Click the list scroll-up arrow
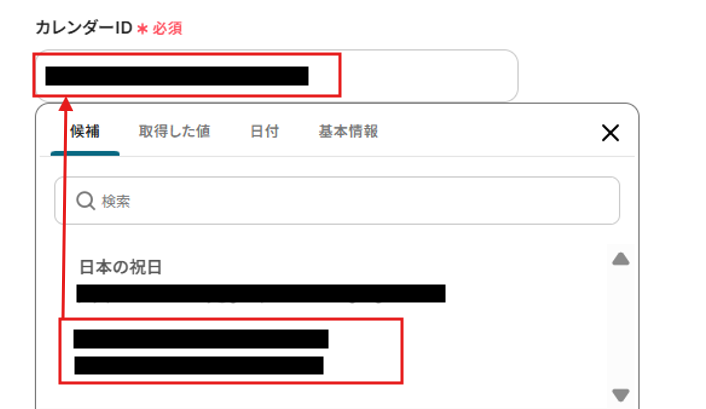This screenshot has width=706, height=409. (620, 259)
